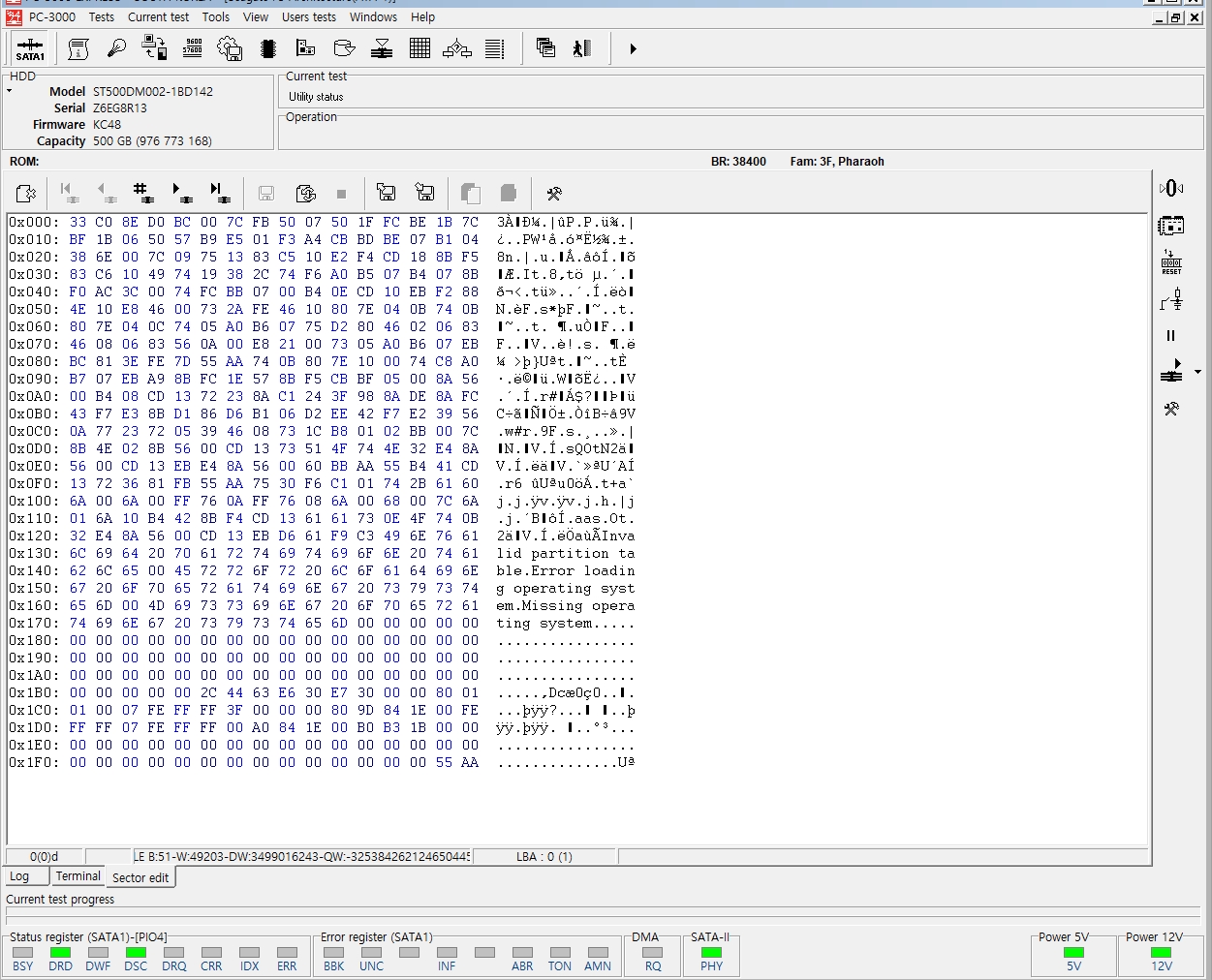Switch to the Terminal tab
The height and width of the screenshot is (980, 1212).
tap(78, 876)
